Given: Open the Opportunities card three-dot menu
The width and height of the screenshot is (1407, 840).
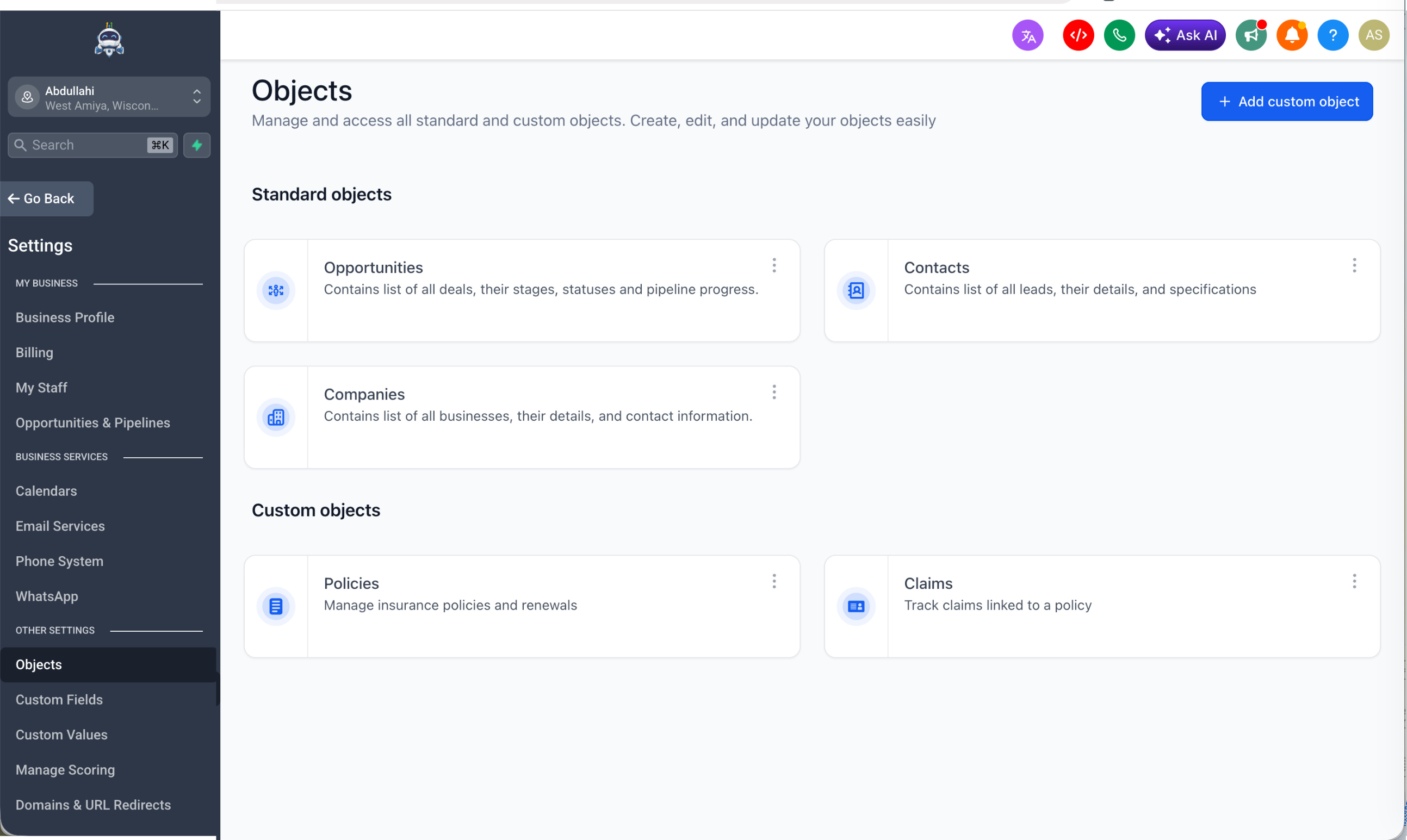Looking at the screenshot, I should click(x=773, y=265).
